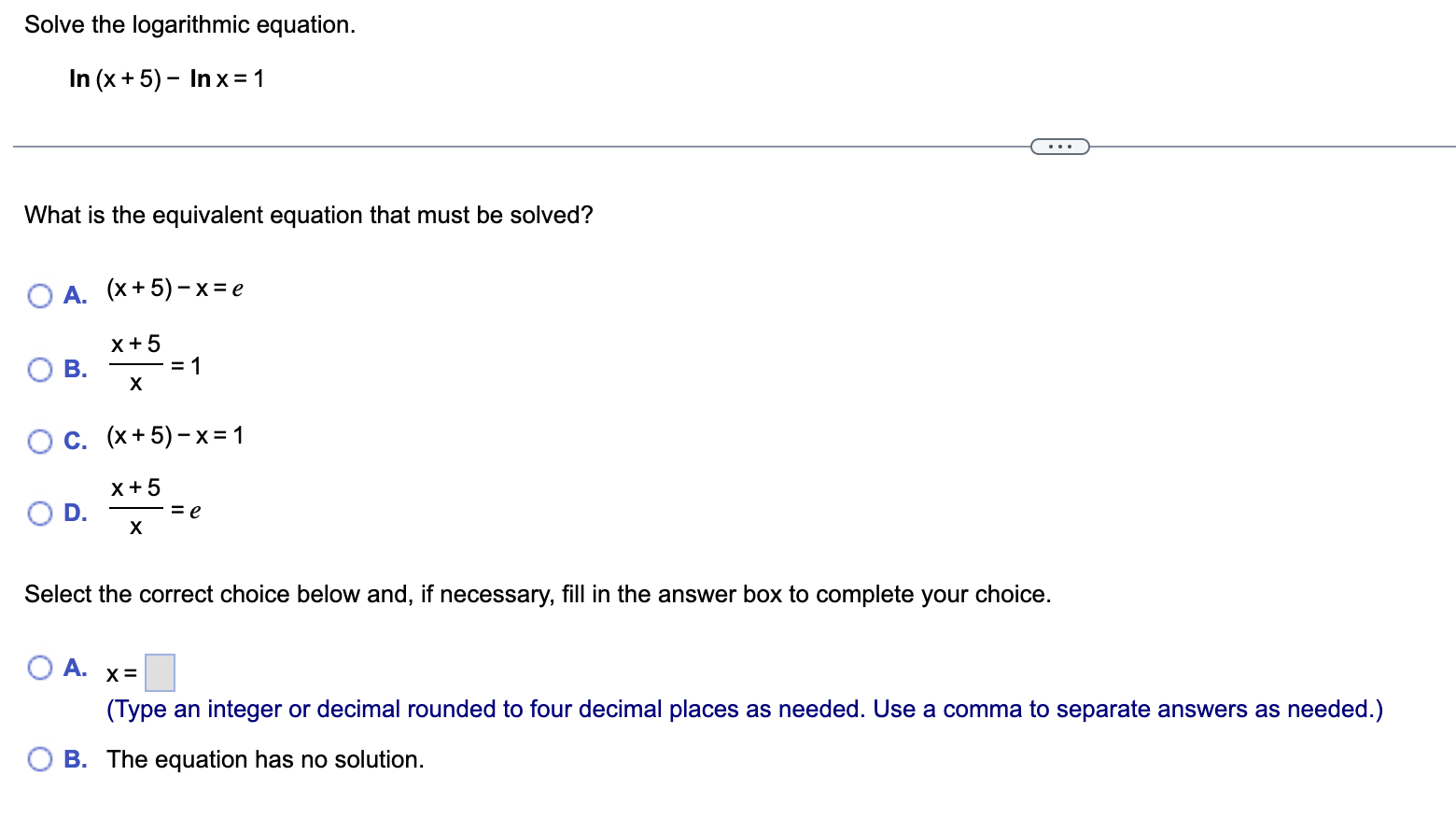Click 'What is the equivalent equation' prompt
Viewport: 1456px width, 818px height.
click(309, 215)
